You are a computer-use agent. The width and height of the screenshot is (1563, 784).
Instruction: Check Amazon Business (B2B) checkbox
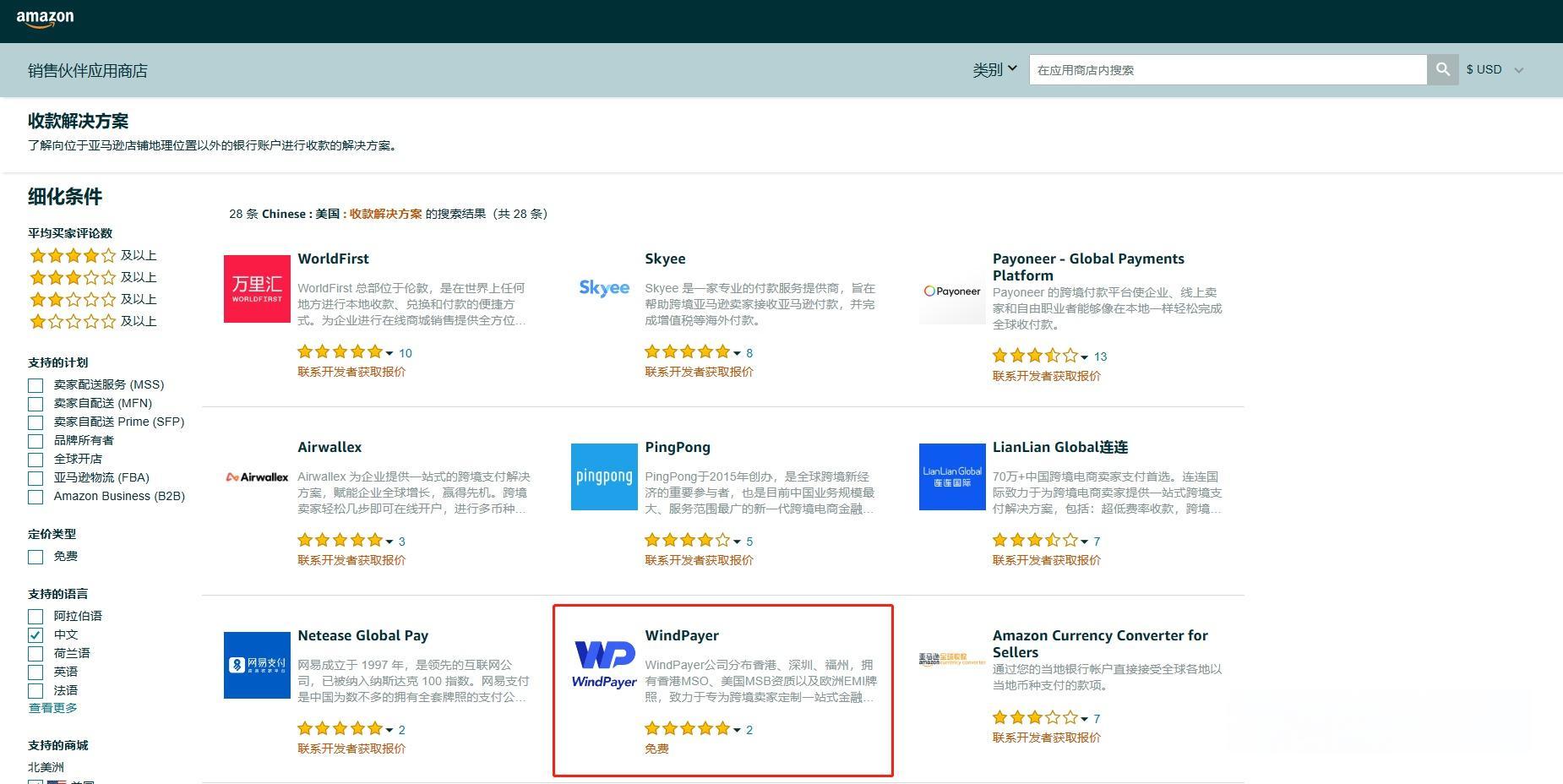point(35,497)
